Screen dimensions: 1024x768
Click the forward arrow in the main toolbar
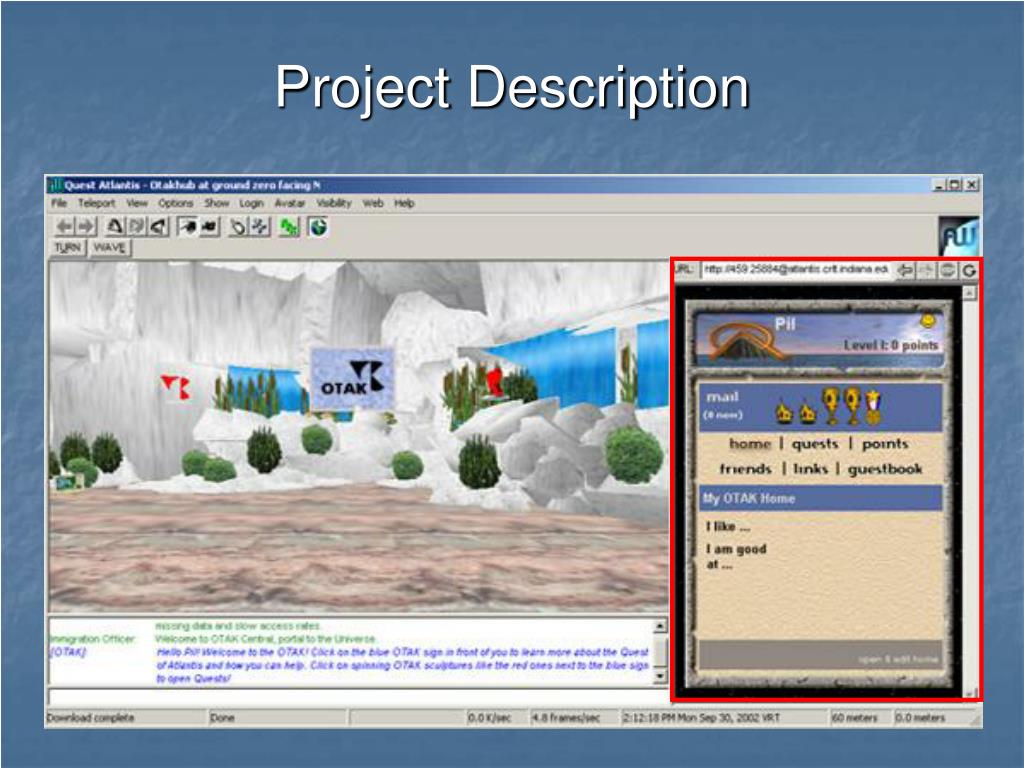(86, 227)
